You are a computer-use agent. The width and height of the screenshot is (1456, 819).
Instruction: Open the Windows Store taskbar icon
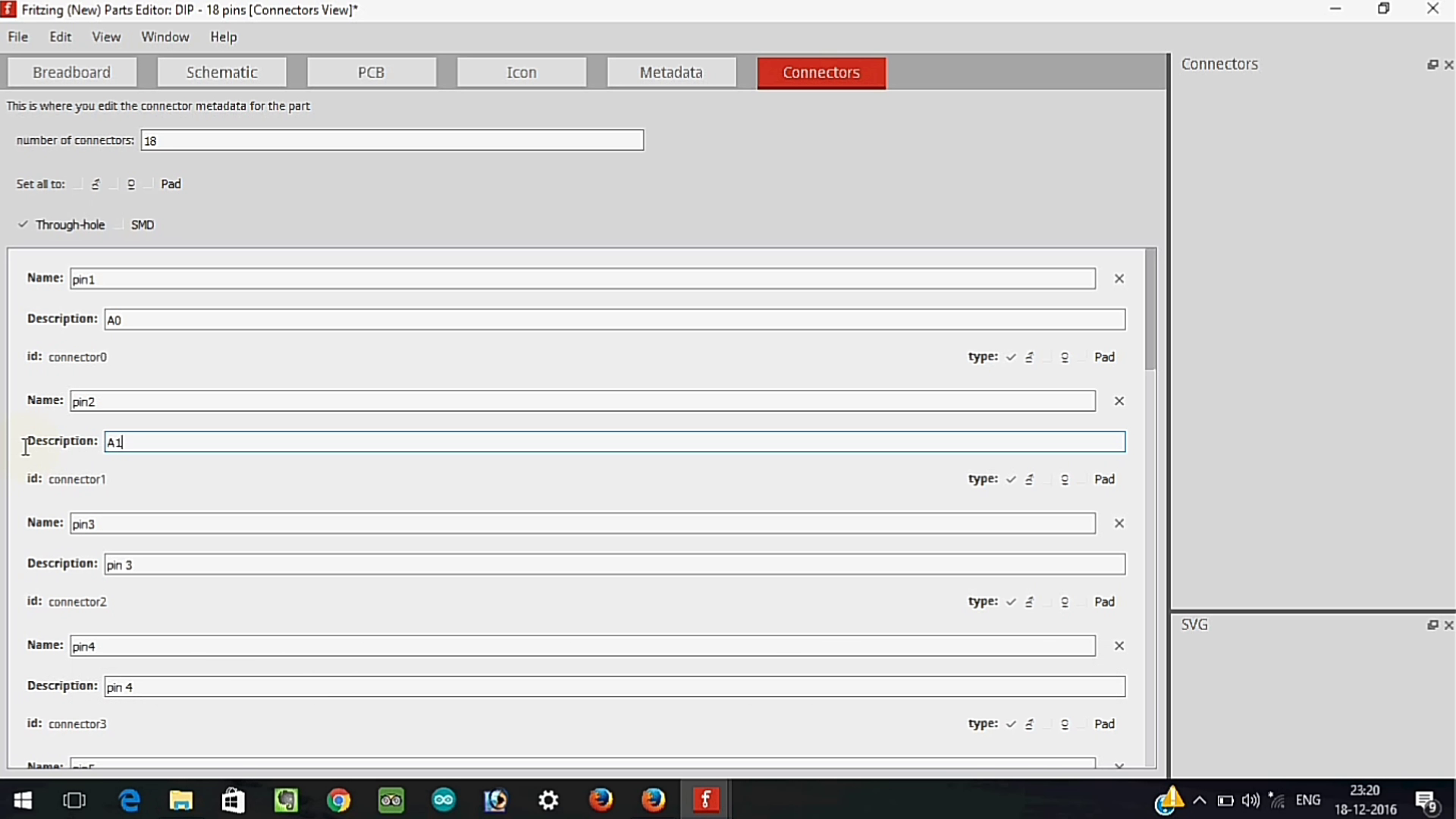coord(234,800)
